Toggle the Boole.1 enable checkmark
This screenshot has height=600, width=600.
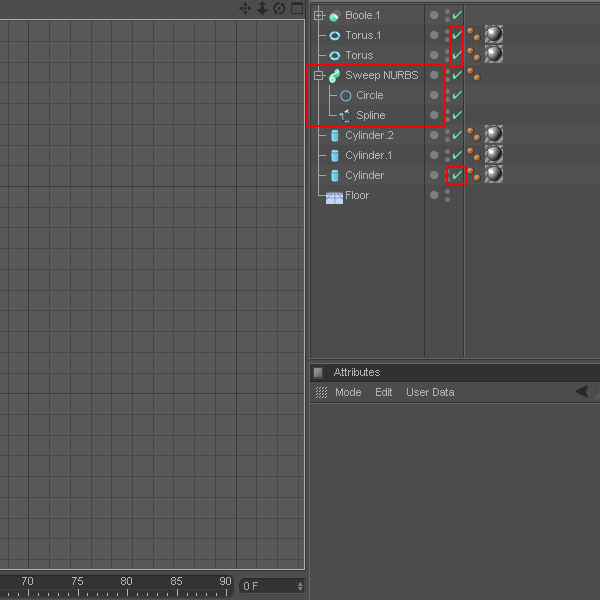click(x=457, y=15)
